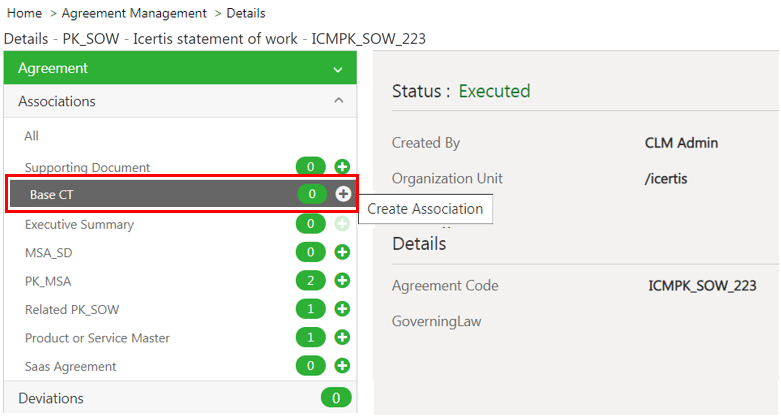The width and height of the screenshot is (781, 416).
Task: Click plus for Product or Service Master
Action: click(342, 338)
